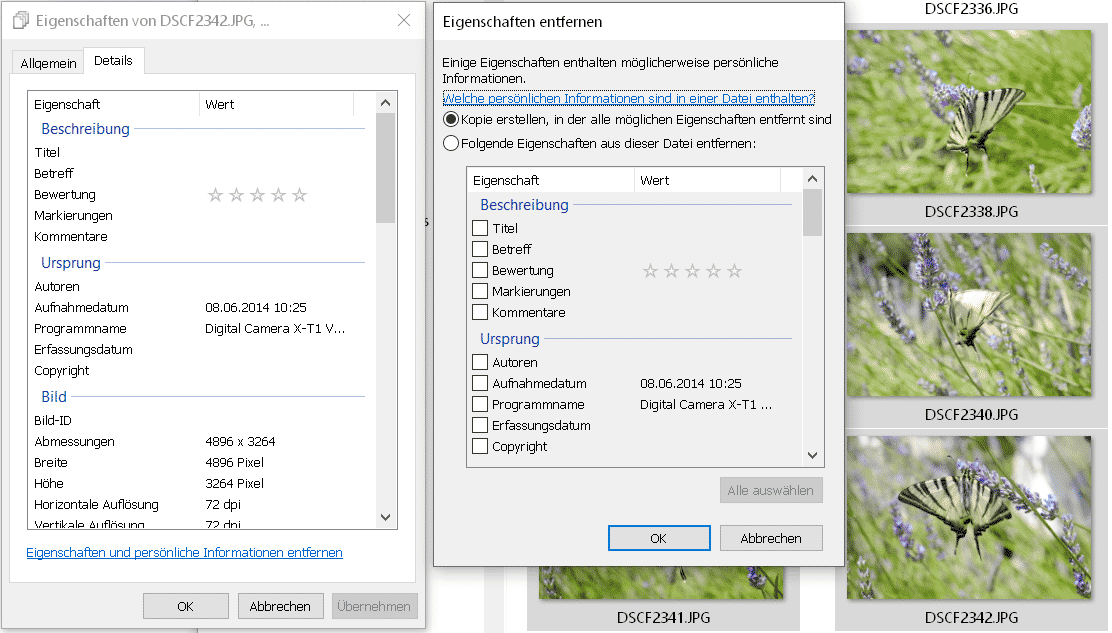Click scroll-down arrow in removal property list
The height and width of the screenshot is (633, 1112).
pos(812,455)
